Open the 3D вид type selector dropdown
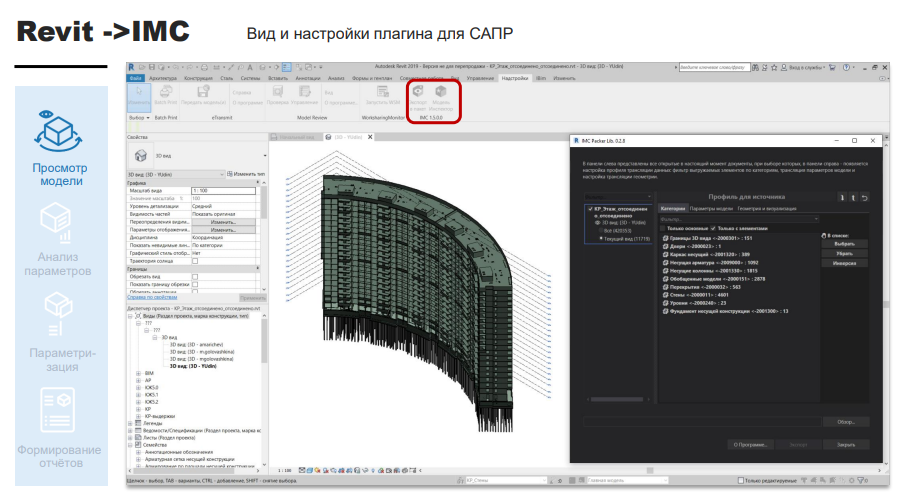901x498 pixels. click(265, 156)
